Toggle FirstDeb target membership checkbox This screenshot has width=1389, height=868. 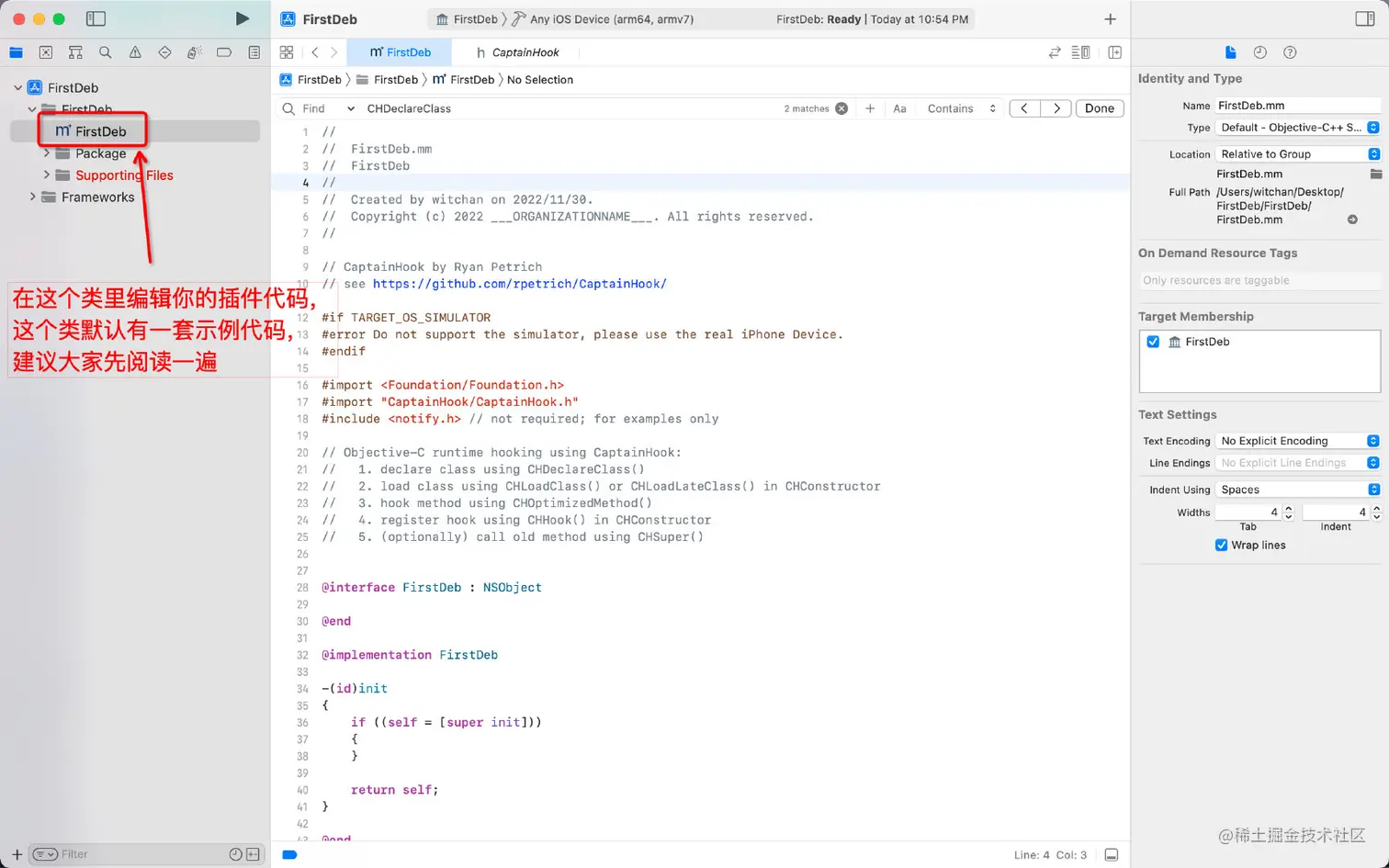pyautogui.click(x=1153, y=342)
